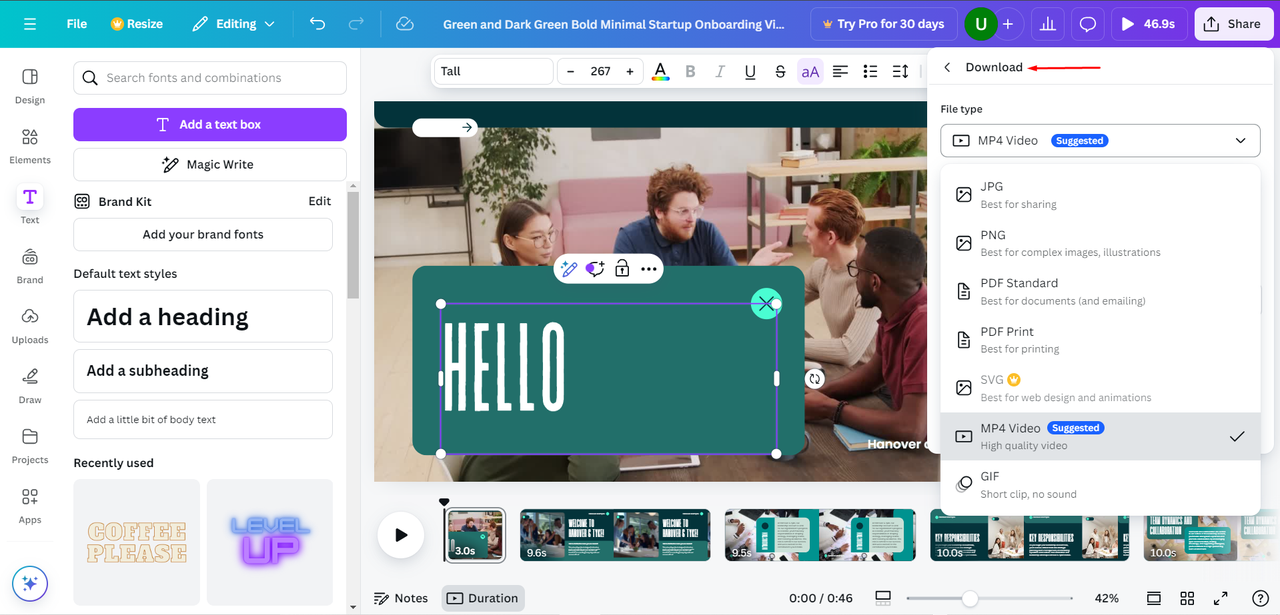Viewport: 1280px width, 615px height.
Task: Add collaborator with plus icon
Action: (1008, 24)
